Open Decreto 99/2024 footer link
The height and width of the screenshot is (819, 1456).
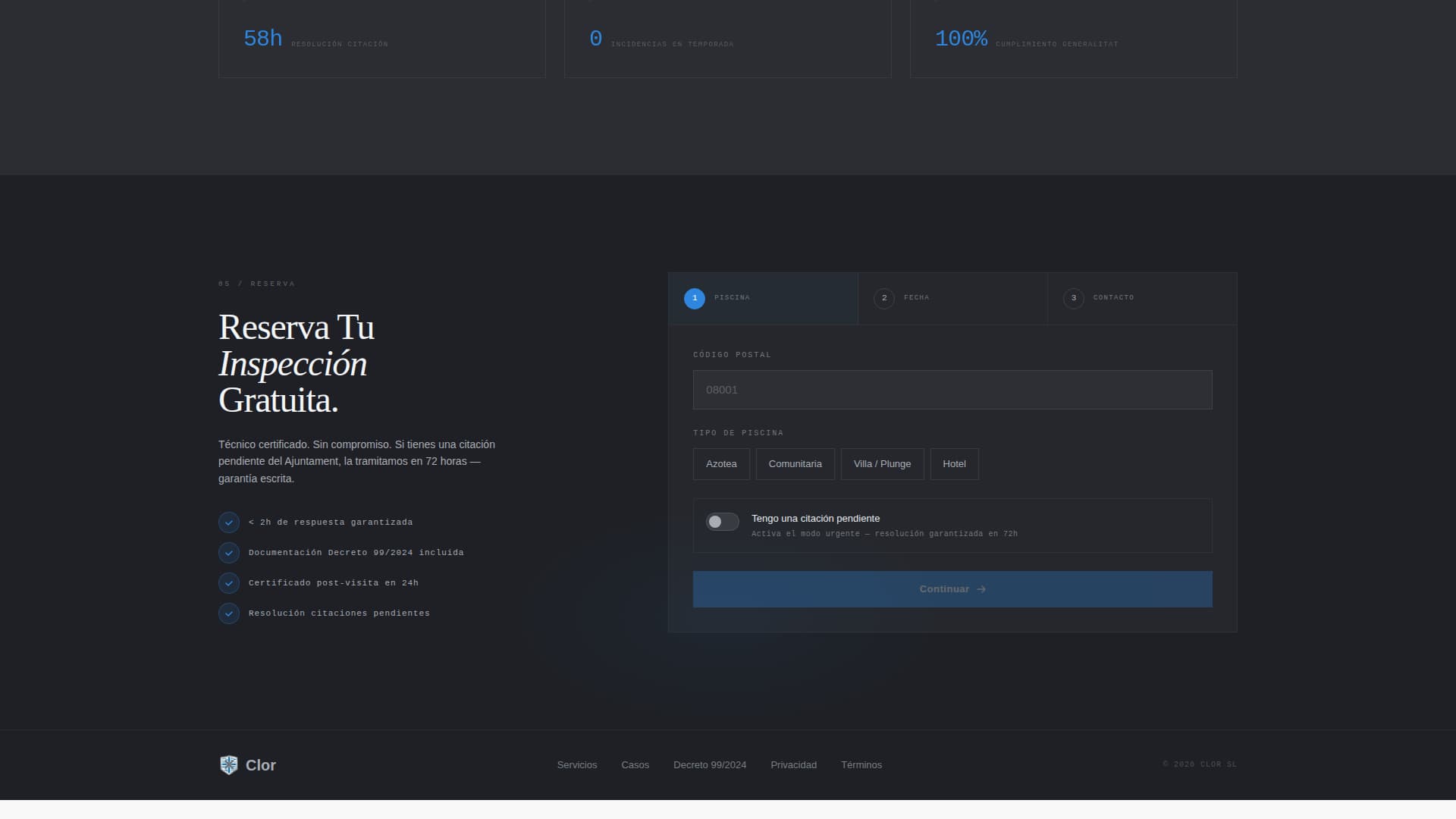pos(710,765)
